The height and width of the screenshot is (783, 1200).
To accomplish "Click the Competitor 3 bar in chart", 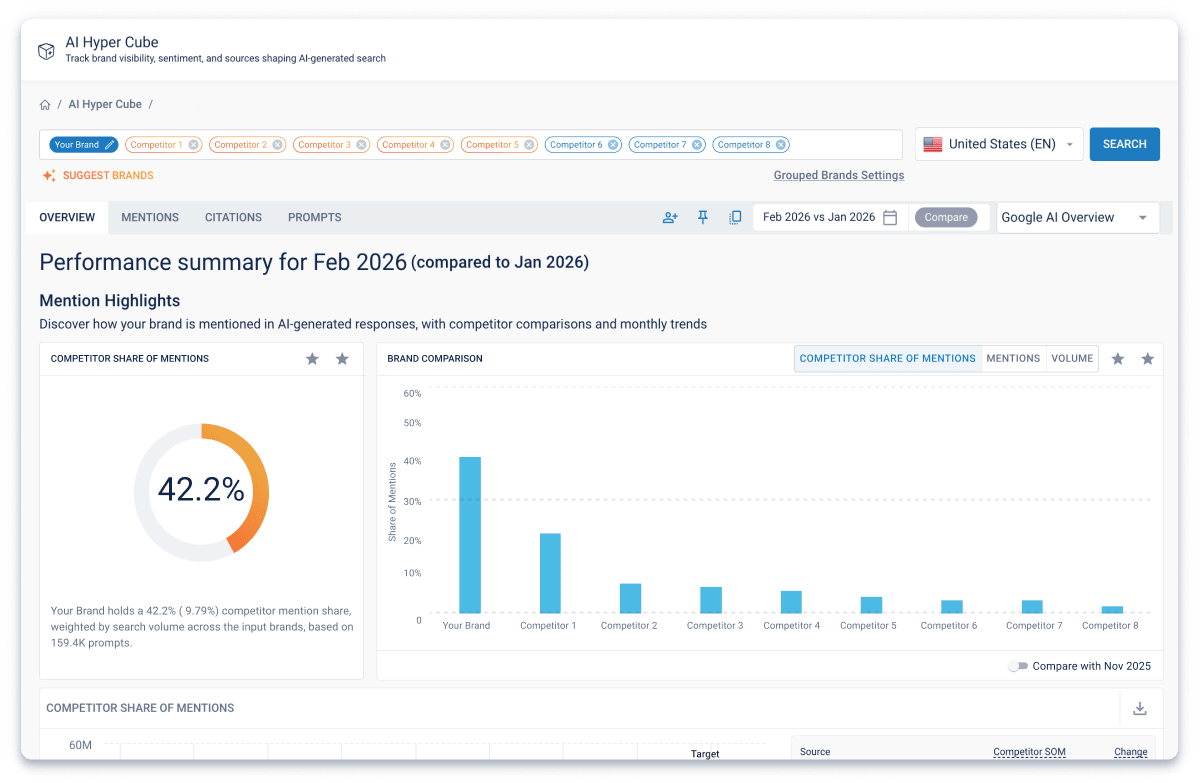I will [x=711, y=600].
